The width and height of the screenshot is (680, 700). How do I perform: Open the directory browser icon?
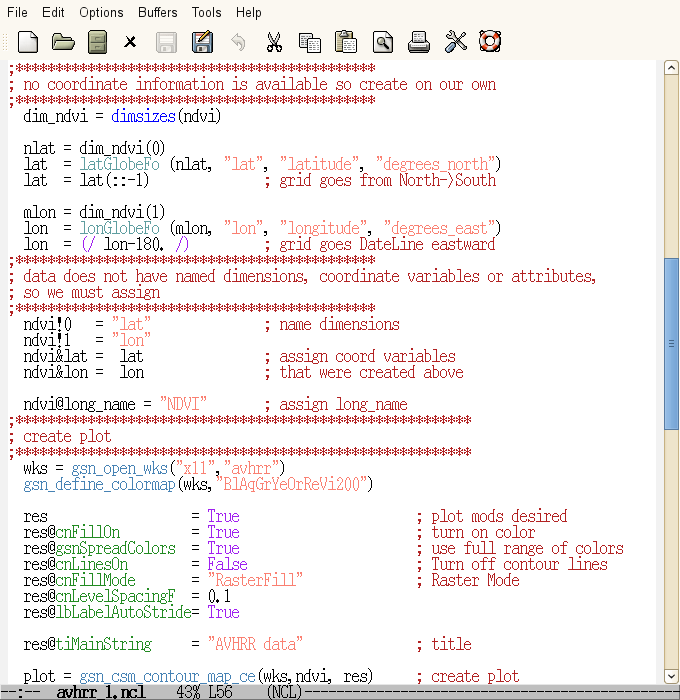click(97, 42)
